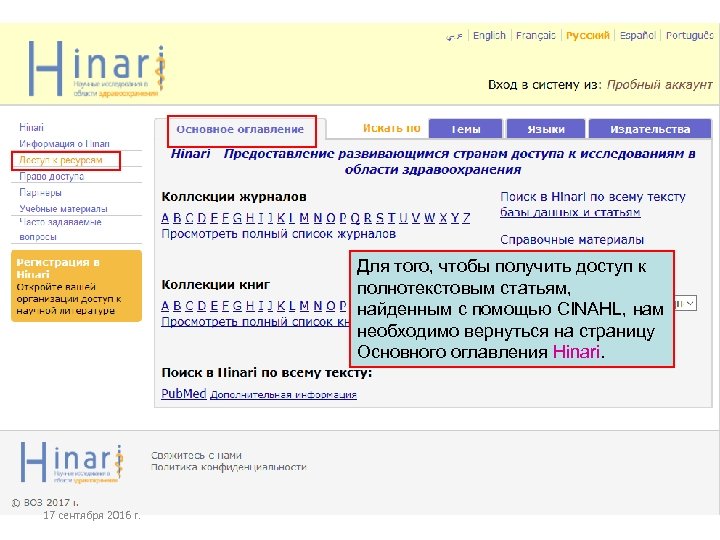Click Дополнительная информация next to PubMed
This screenshot has width=720, height=540.
[283, 394]
